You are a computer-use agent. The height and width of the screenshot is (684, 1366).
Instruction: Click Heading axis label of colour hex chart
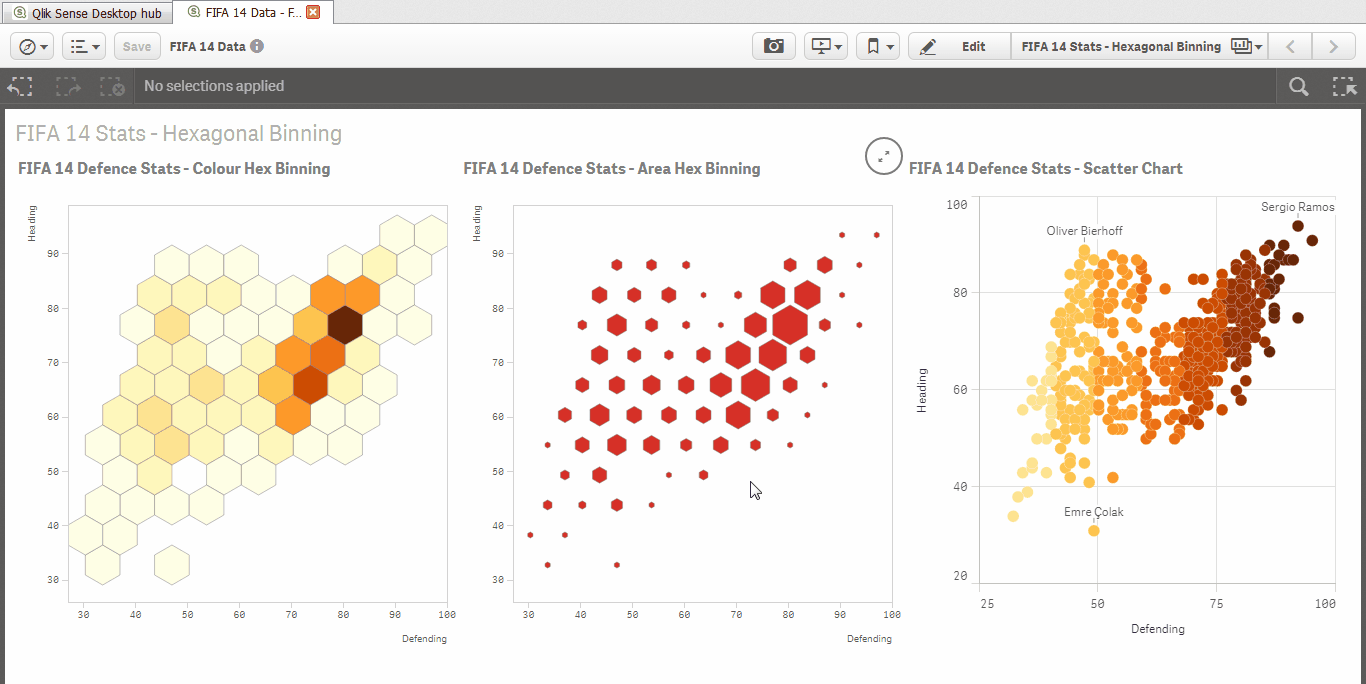tap(32, 224)
